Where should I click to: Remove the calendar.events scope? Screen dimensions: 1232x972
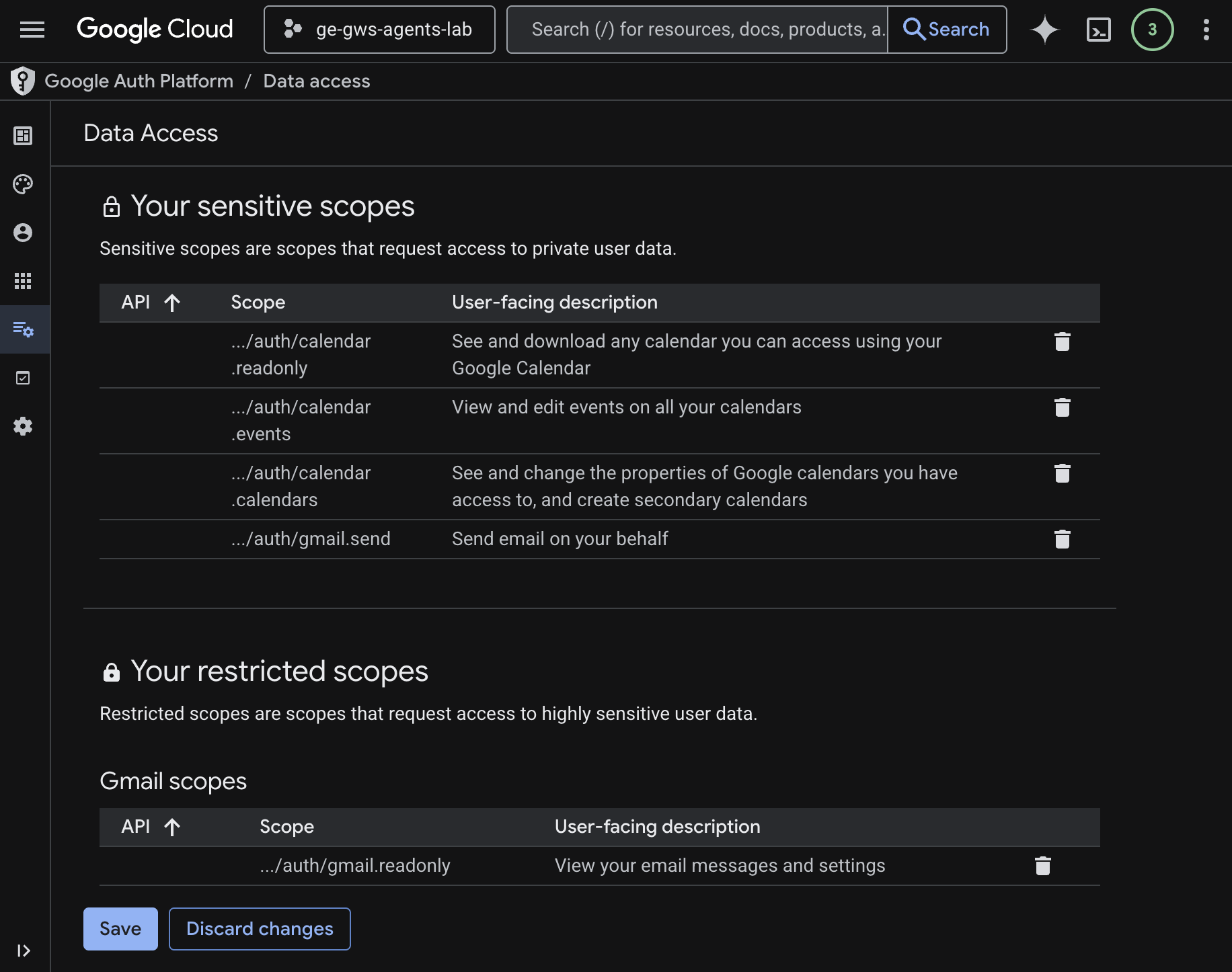point(1062,408)
